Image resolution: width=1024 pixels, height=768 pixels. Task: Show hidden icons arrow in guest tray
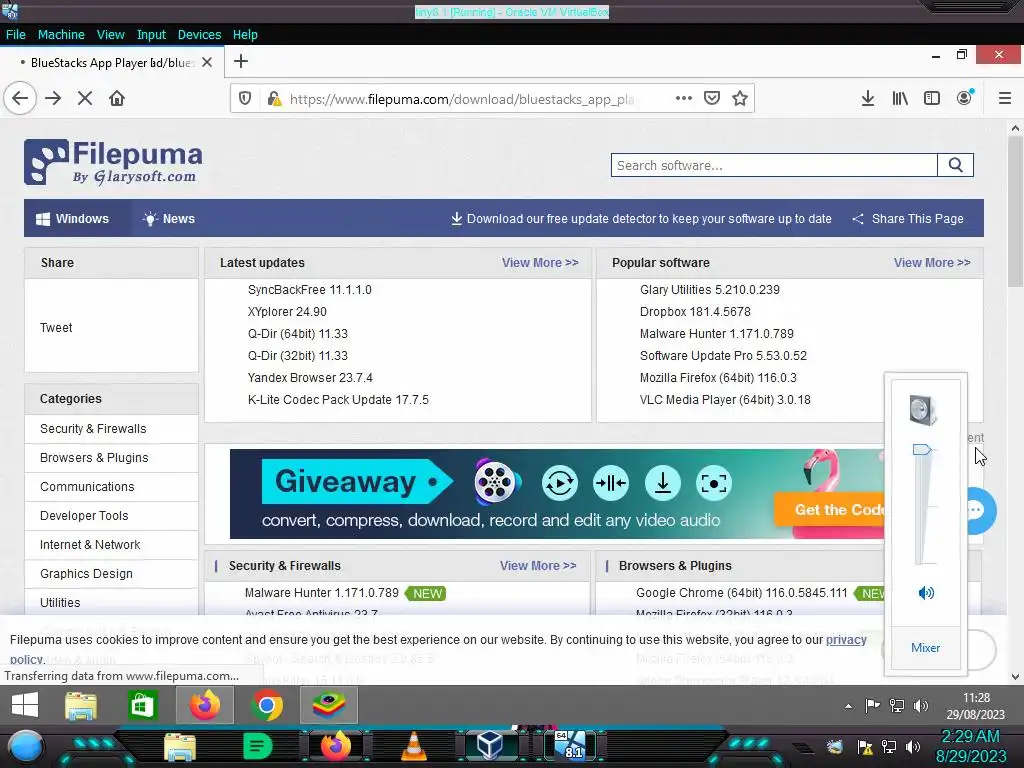(x=848, y=706)
